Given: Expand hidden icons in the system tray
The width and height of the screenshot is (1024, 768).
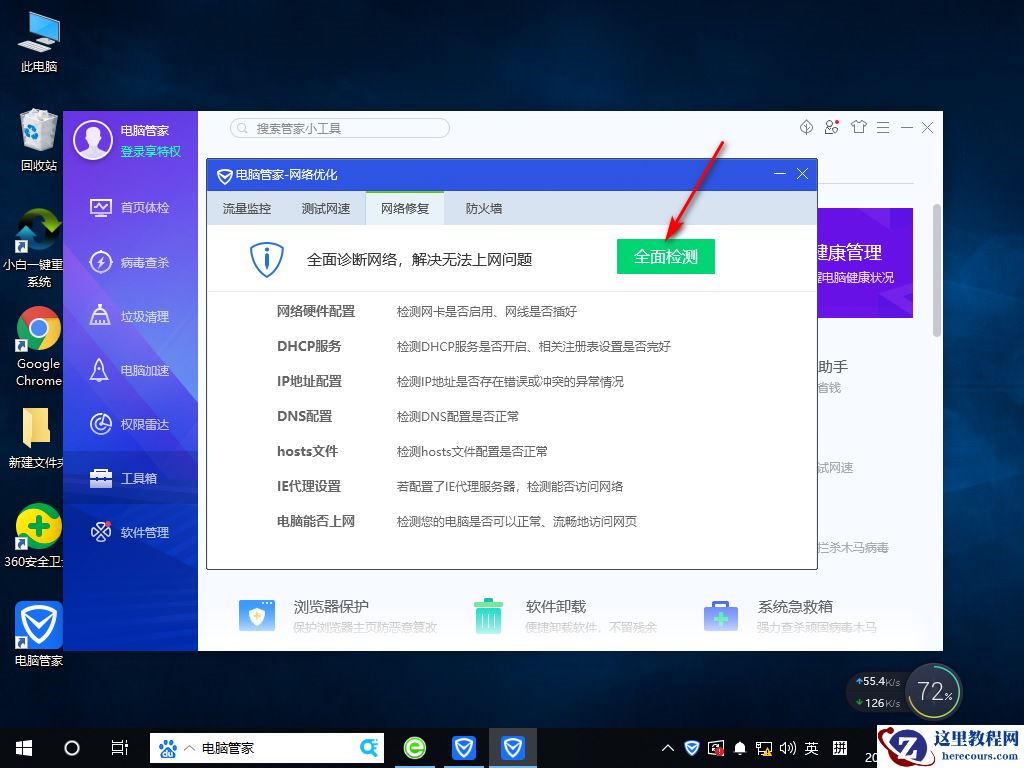Looking at the screenshot, I should click(667, 747).
